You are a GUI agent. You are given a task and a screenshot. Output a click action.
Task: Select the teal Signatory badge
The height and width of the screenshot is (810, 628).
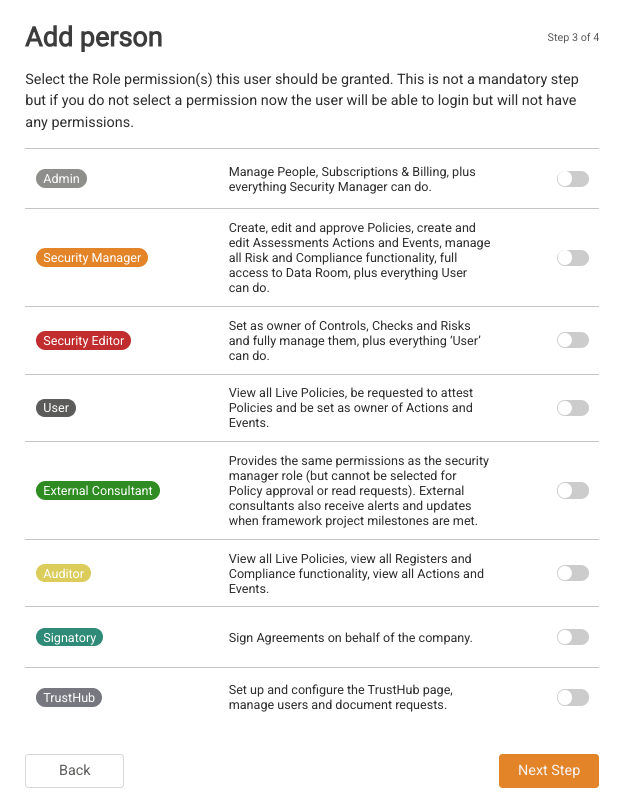click(70, 637)
